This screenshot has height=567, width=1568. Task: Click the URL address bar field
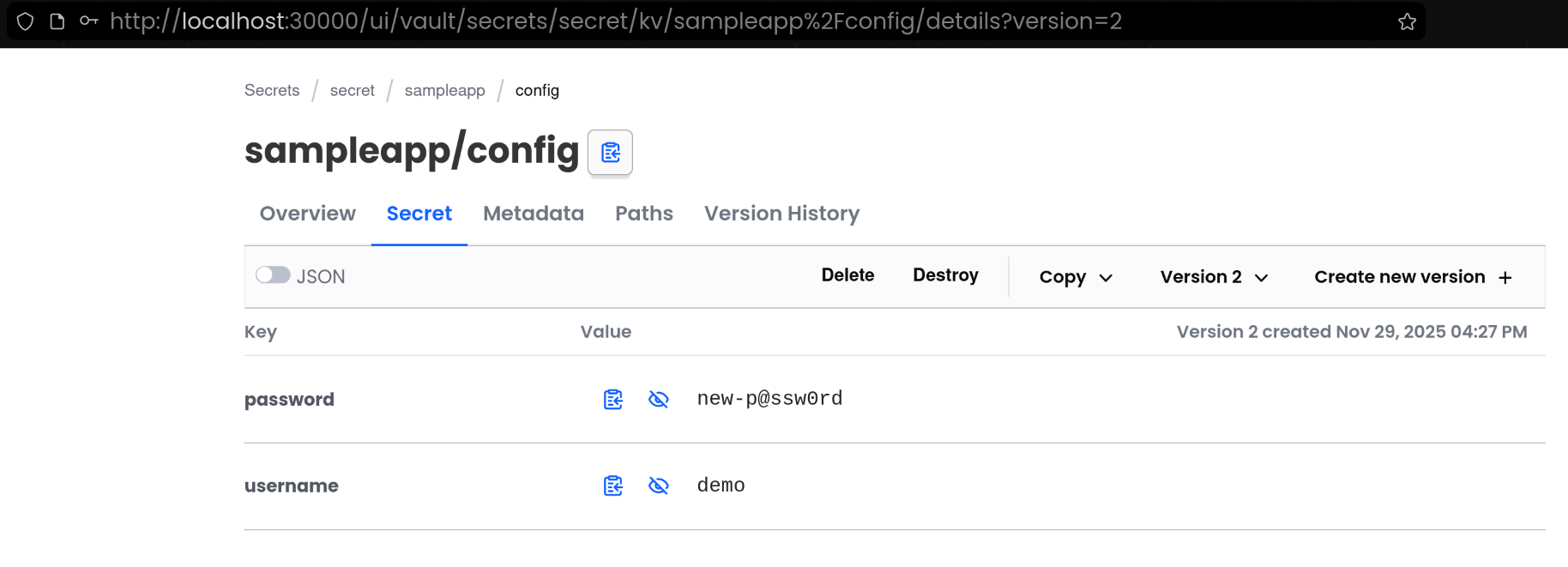click(686, 21)
